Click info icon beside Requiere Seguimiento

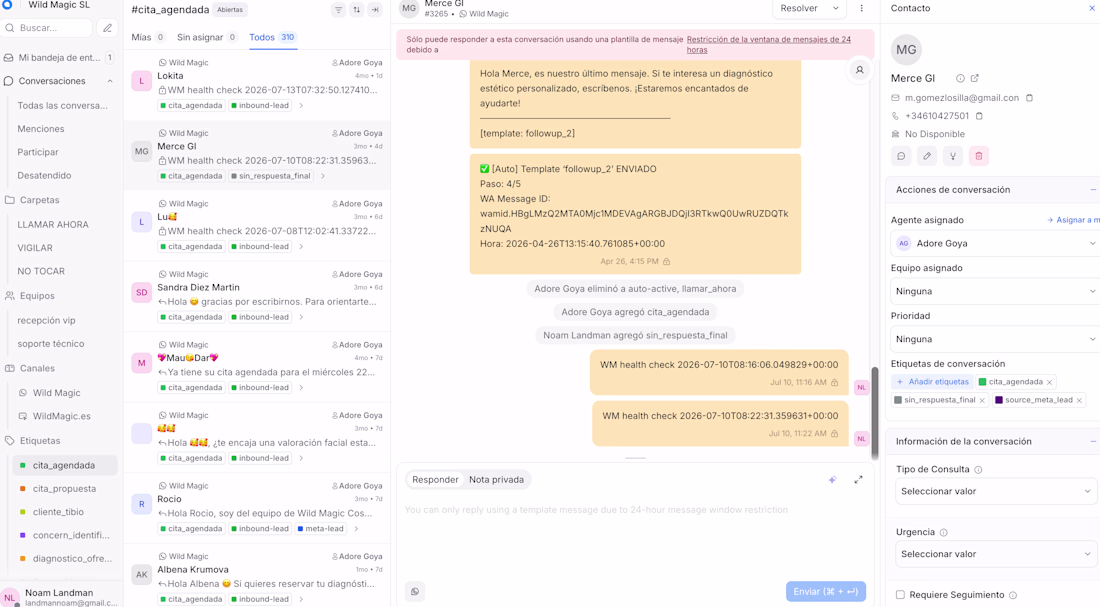1013,595
